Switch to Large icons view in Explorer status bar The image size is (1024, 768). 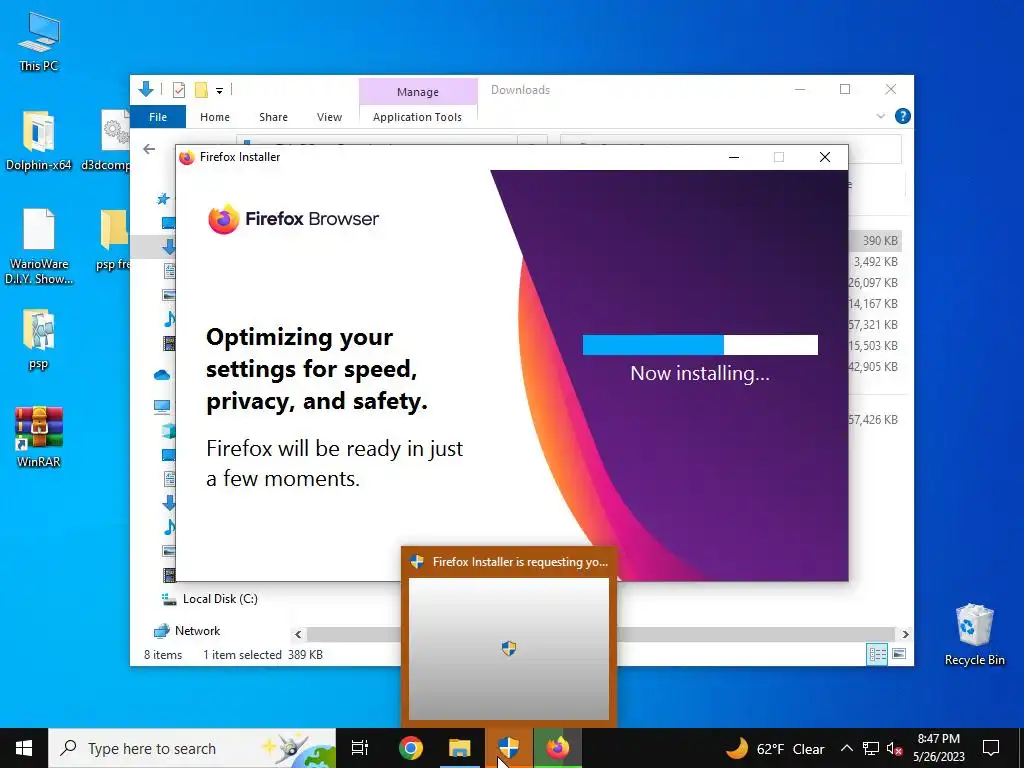[899, 654]
